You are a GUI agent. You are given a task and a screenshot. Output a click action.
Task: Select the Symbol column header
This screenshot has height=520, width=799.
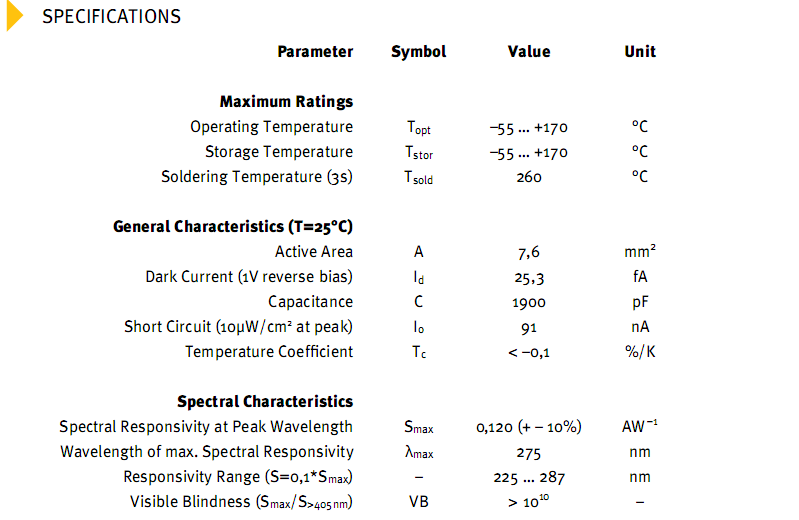point(418,52)
